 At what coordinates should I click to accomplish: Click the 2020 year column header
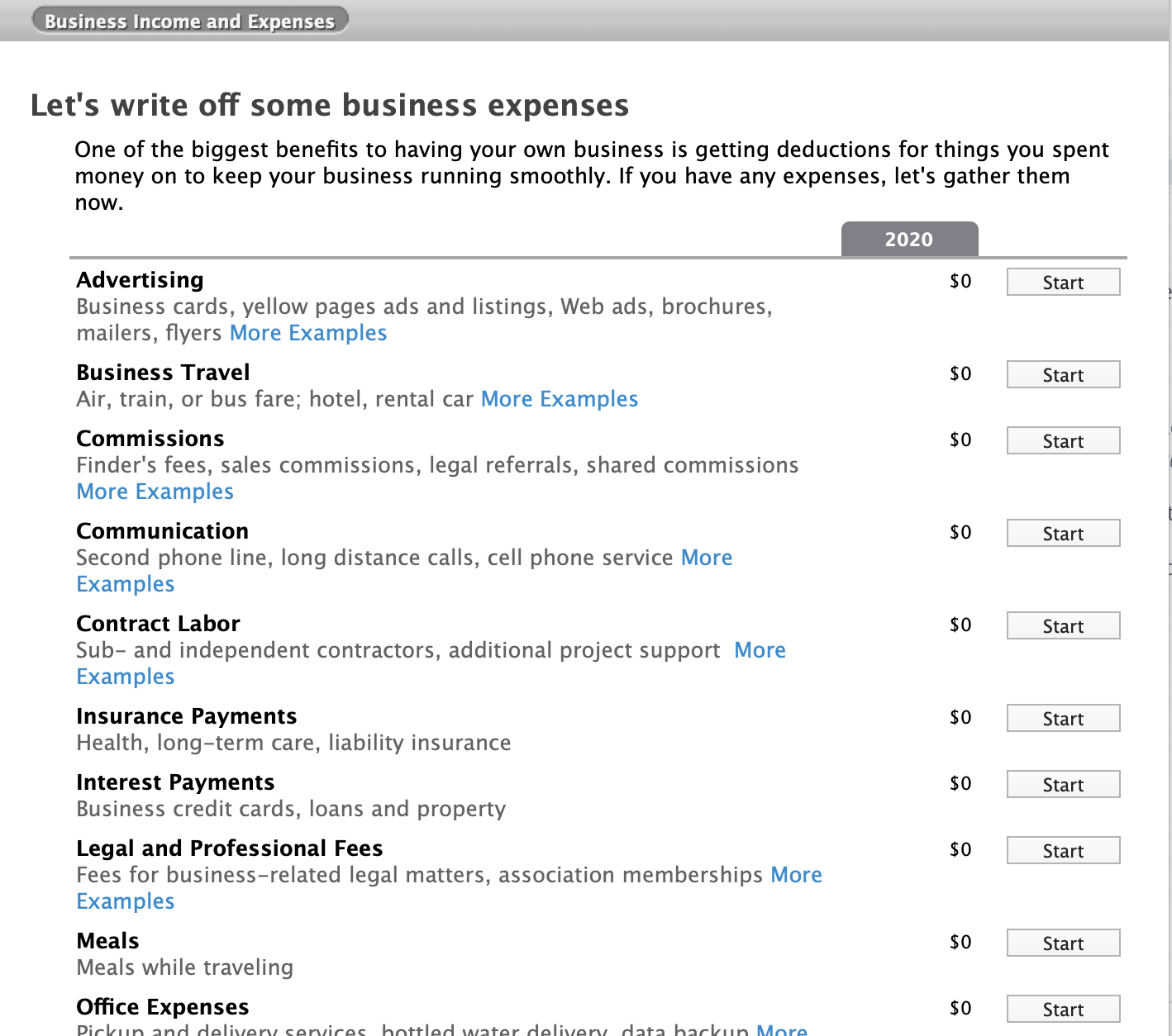pyautogui.click(x=909, y=240)
